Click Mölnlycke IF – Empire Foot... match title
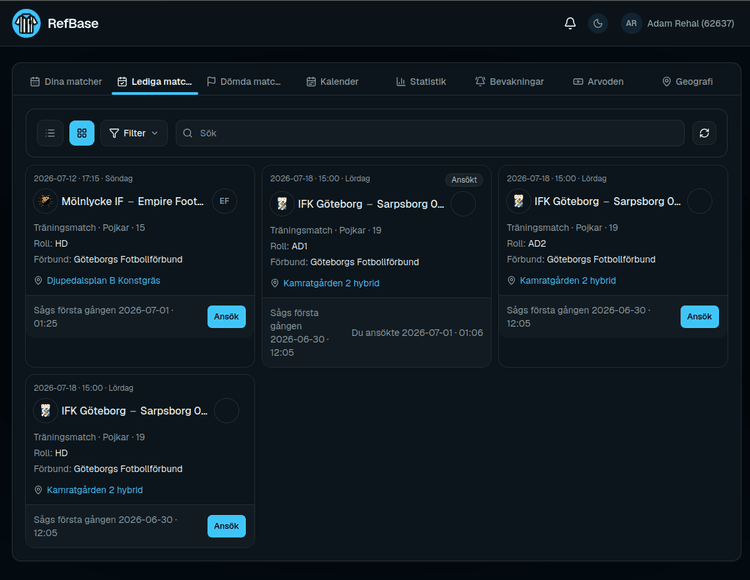The image size is (750, 580). pyautogui.click(x=132, y=201)
